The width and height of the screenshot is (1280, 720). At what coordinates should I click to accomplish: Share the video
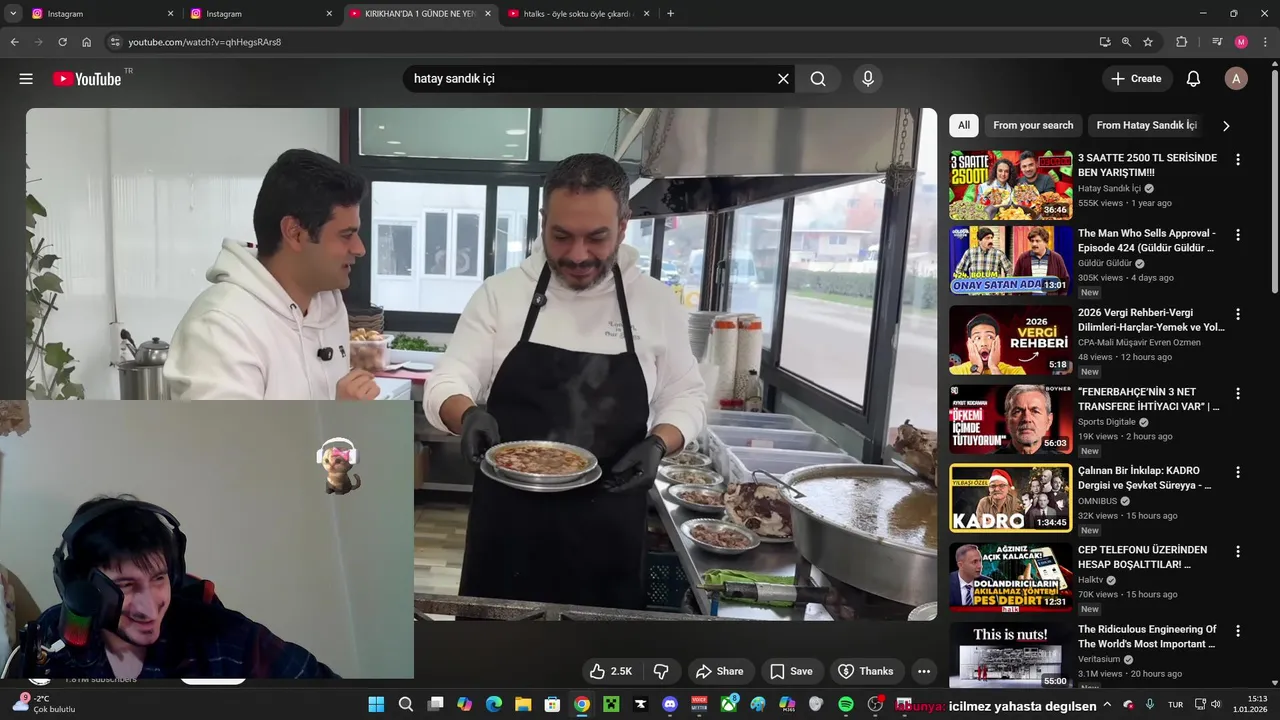720,671
